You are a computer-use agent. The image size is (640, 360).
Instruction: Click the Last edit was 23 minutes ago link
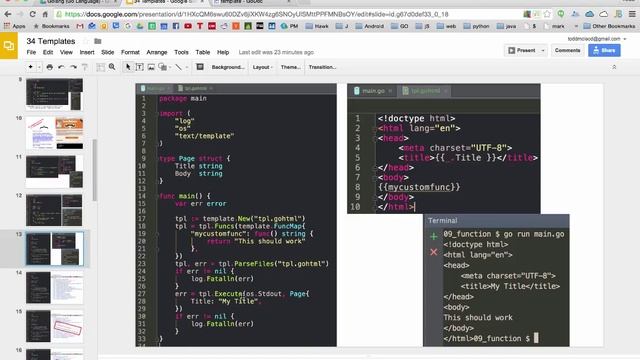tap(276, 52)
